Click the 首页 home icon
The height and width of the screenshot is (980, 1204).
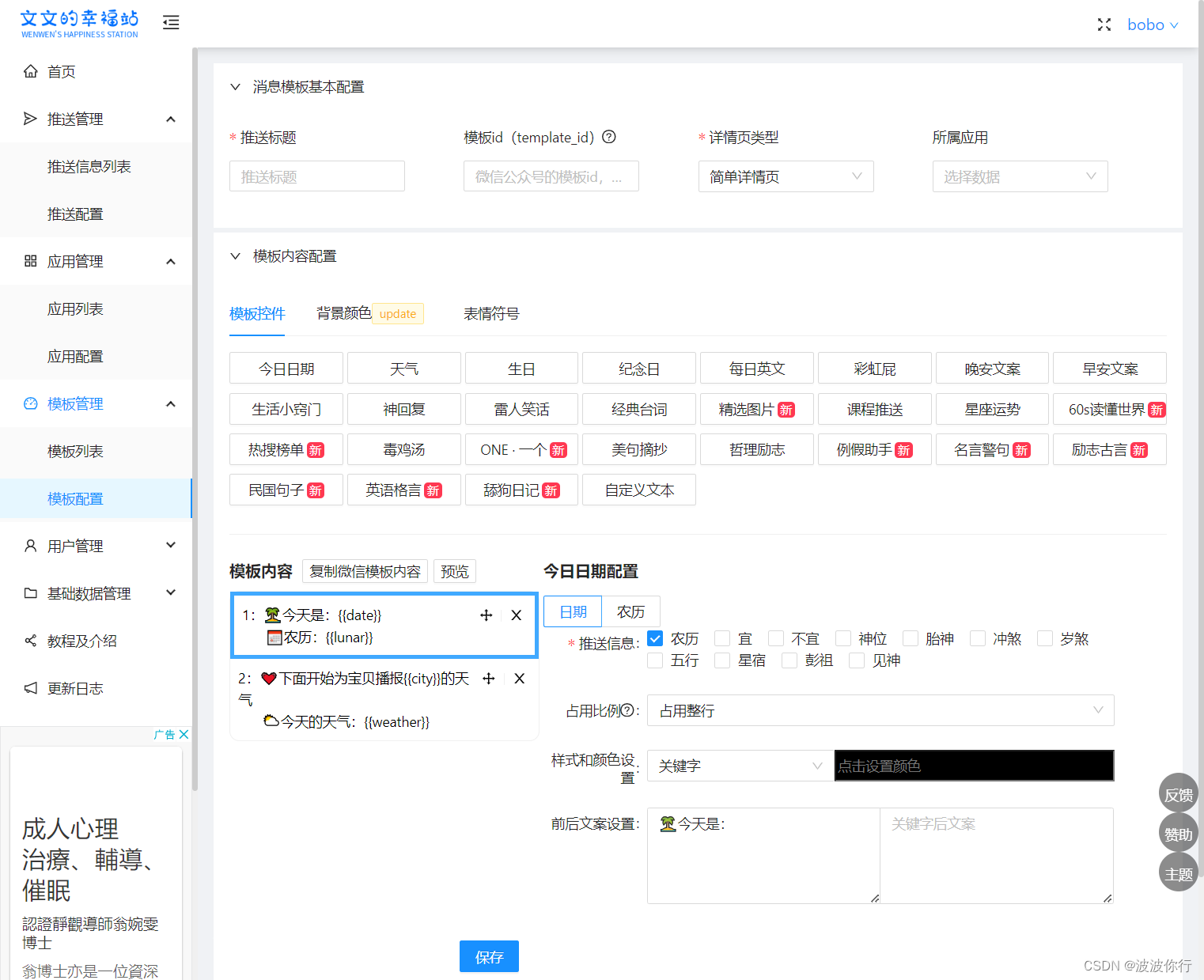(30, 71)
